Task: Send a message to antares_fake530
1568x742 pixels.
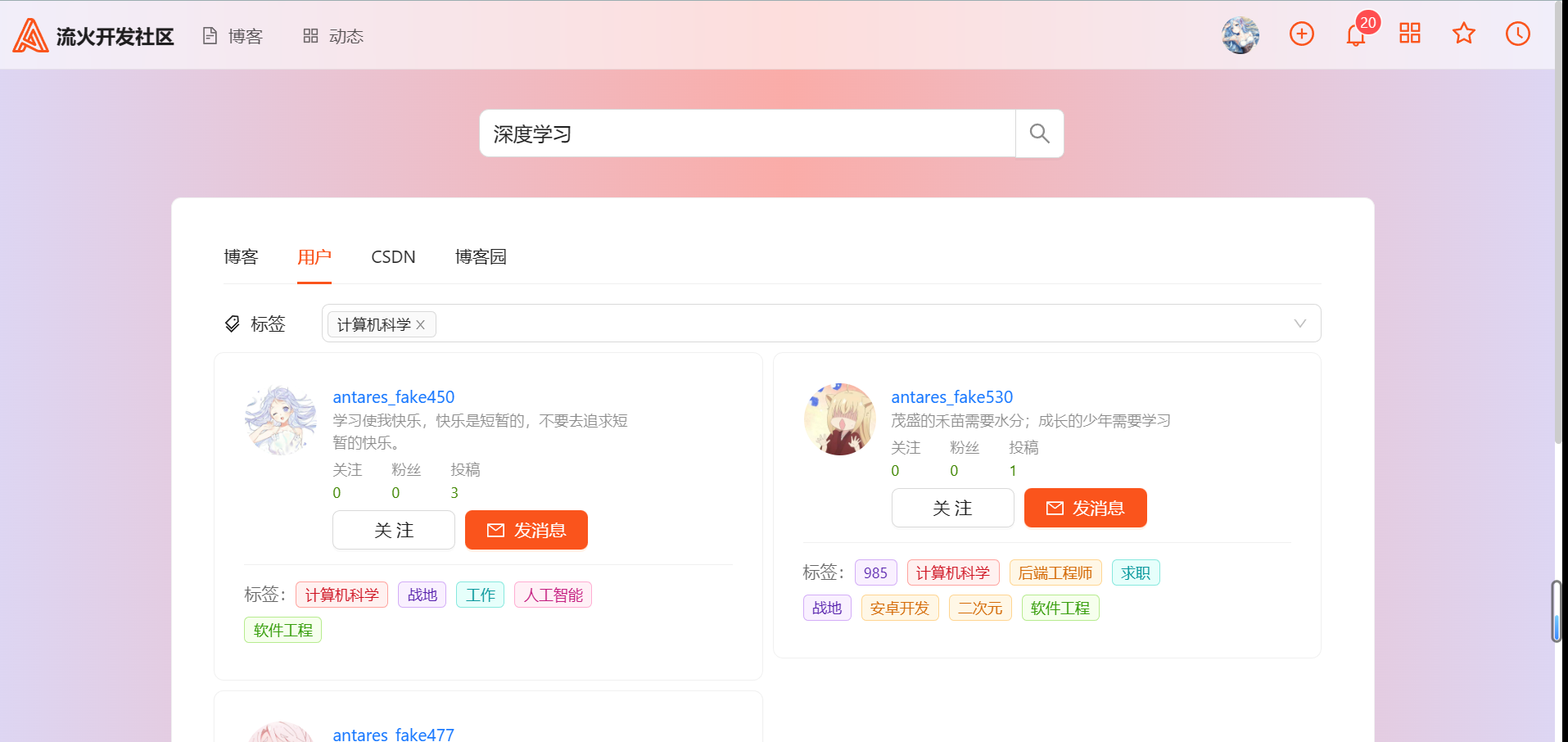Action: [1086, 508]
